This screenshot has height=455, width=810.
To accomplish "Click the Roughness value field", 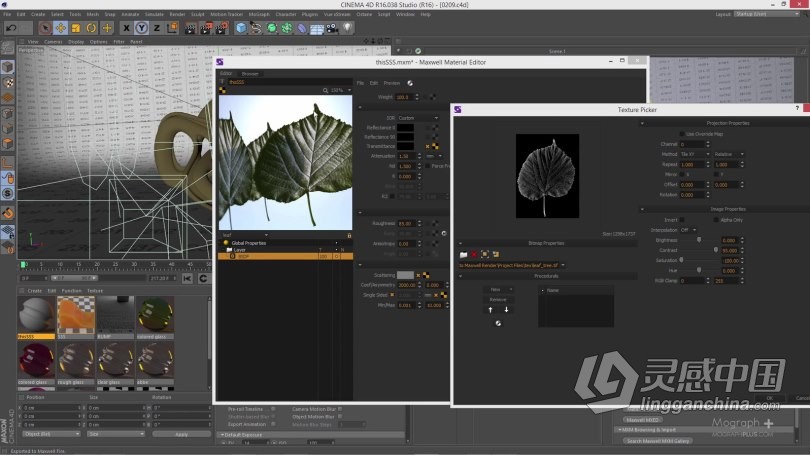I will (x=409, y=224).
